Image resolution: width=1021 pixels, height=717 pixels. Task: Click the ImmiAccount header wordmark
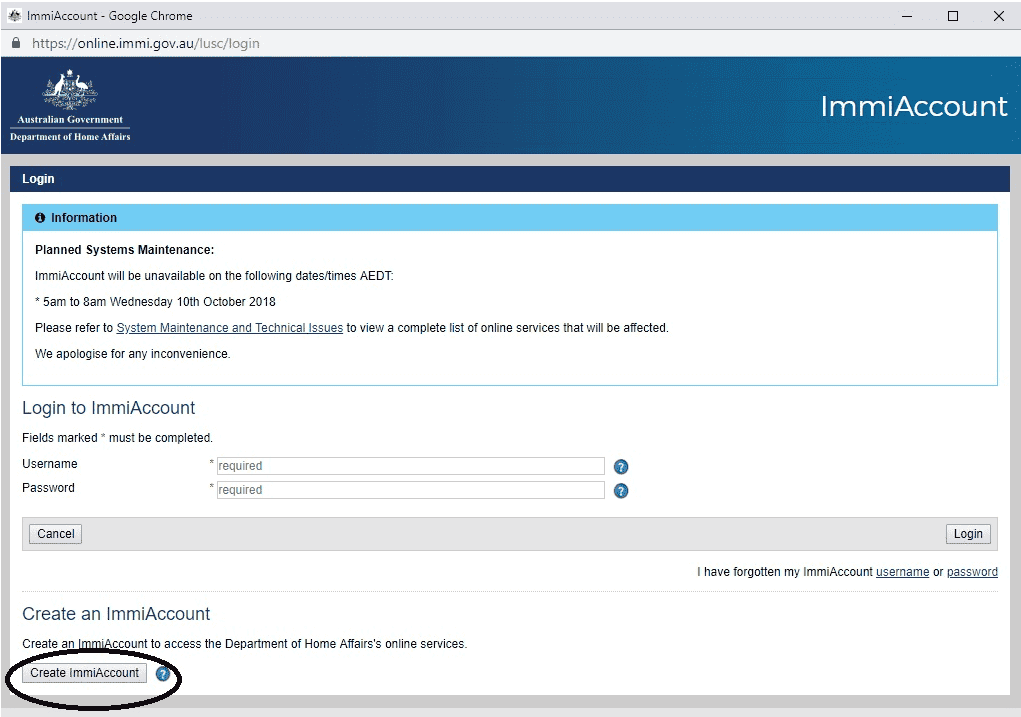pyautogui.click(x=912, y=106)
